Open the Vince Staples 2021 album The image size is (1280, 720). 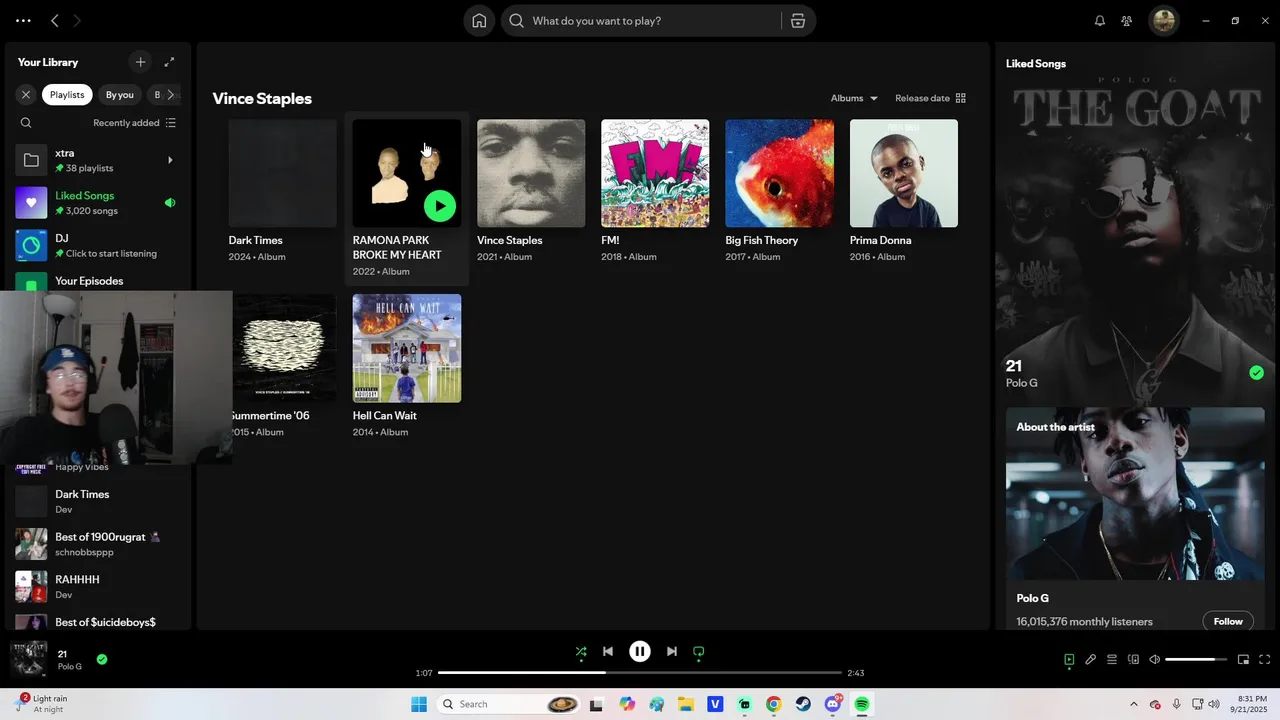531,173
